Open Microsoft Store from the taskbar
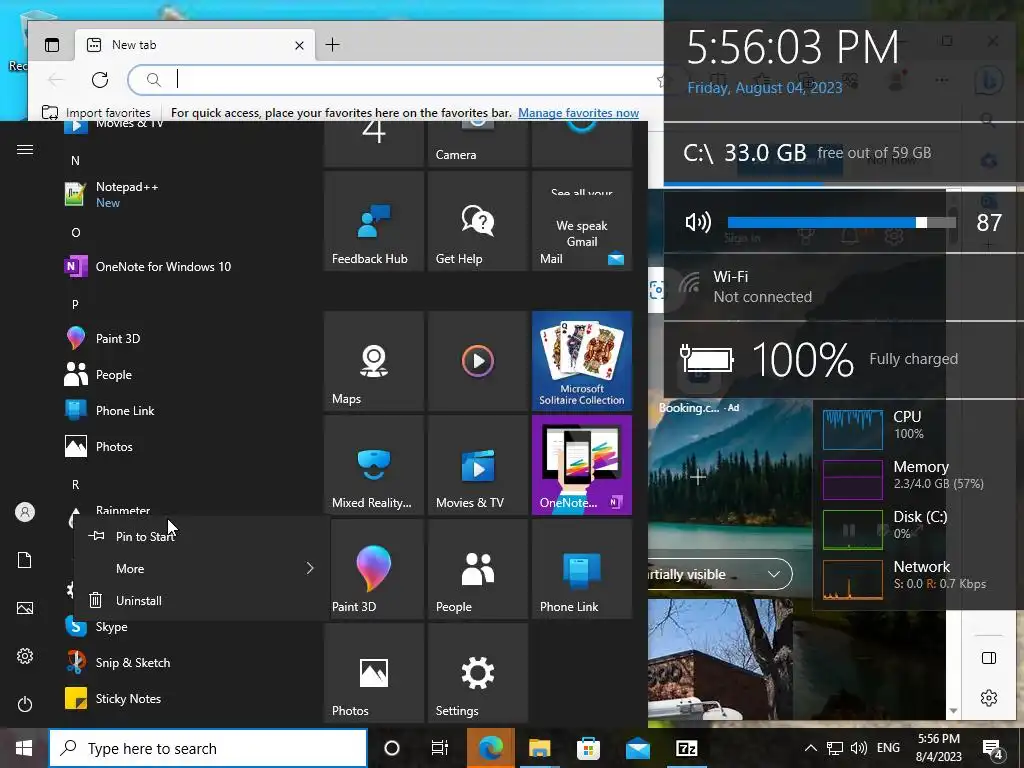The height and width of the screenshot is (768, 1024). (588, 748)
